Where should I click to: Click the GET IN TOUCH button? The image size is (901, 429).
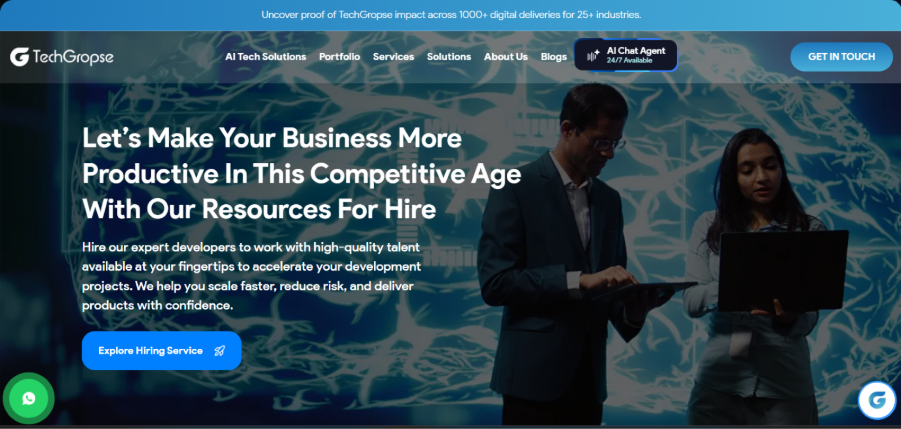[x=841, y=57]
